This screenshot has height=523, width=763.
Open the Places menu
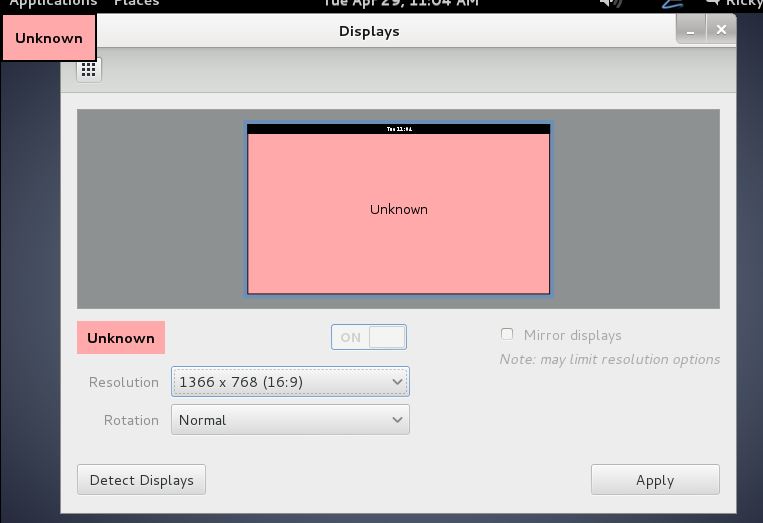pyautogui.click(x=136, y=3)
